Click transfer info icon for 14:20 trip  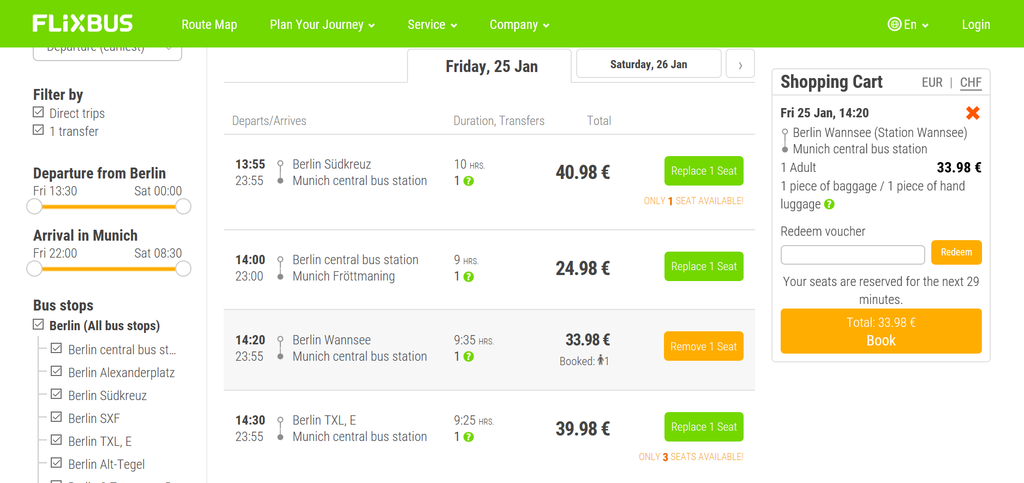pyautogui.click(x=469, y=357)
